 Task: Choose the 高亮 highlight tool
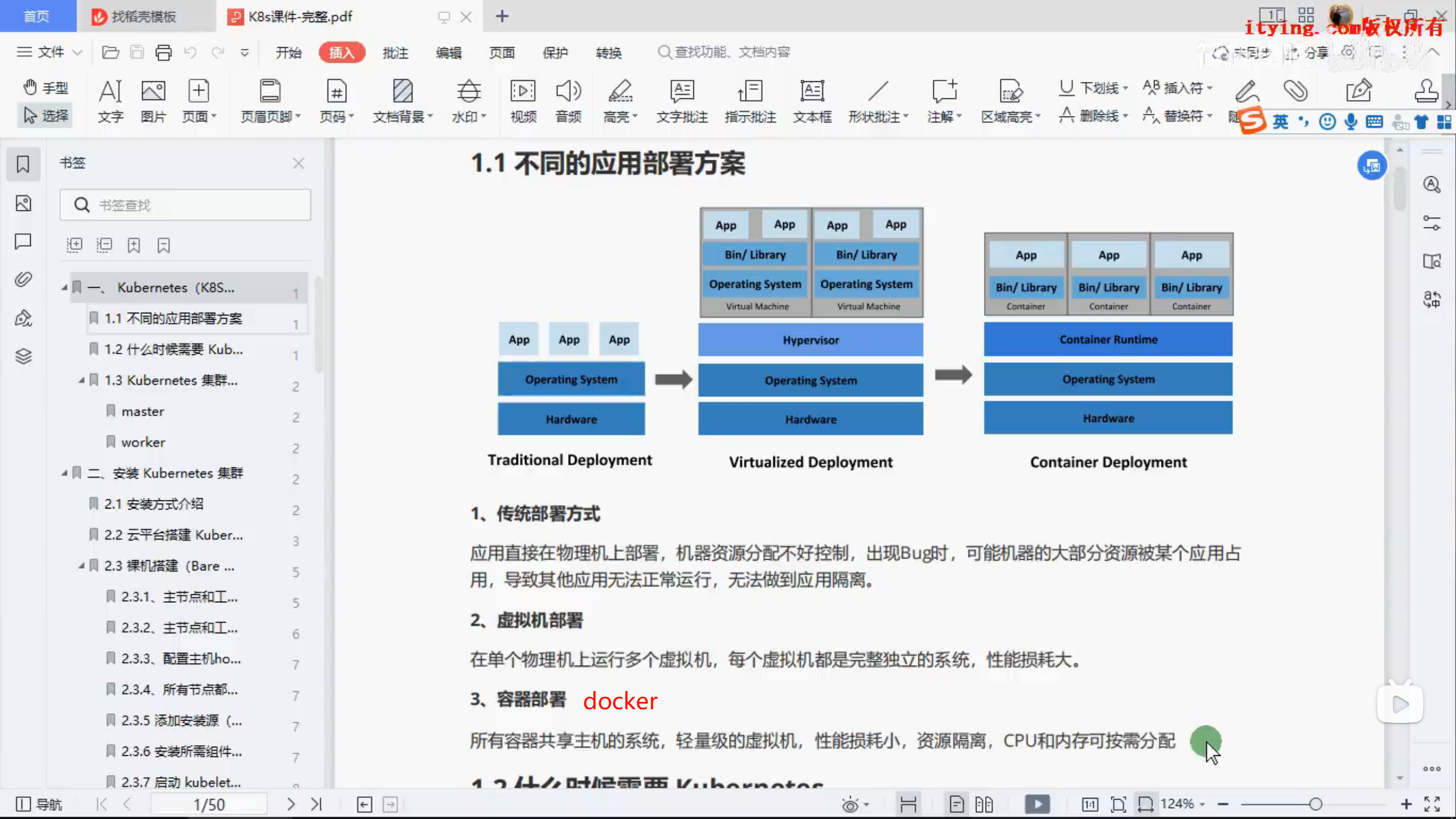620,101
